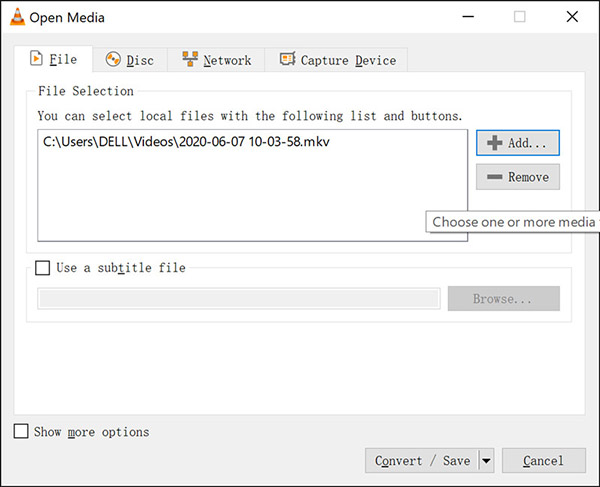Click the Convert / Save button
The width and height of the screenshot is (600, 487).
[422, 461]
